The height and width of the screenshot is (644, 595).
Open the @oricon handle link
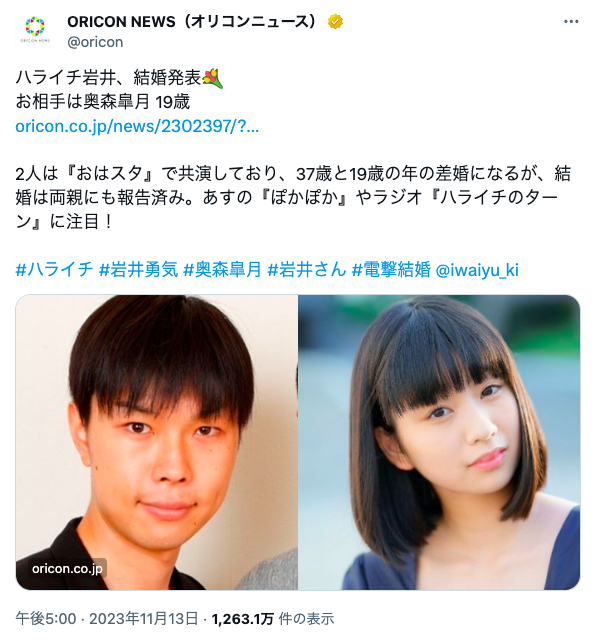pyautogui.click(x=95, y=42)
